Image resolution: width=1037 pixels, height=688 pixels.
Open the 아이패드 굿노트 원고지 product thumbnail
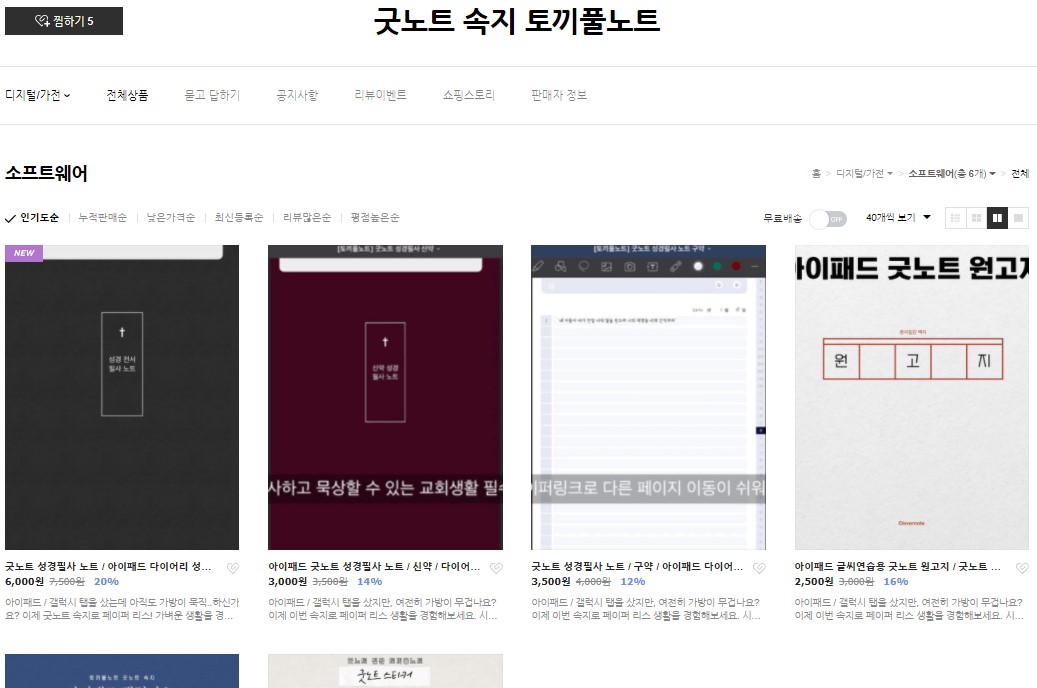[912, 398]
